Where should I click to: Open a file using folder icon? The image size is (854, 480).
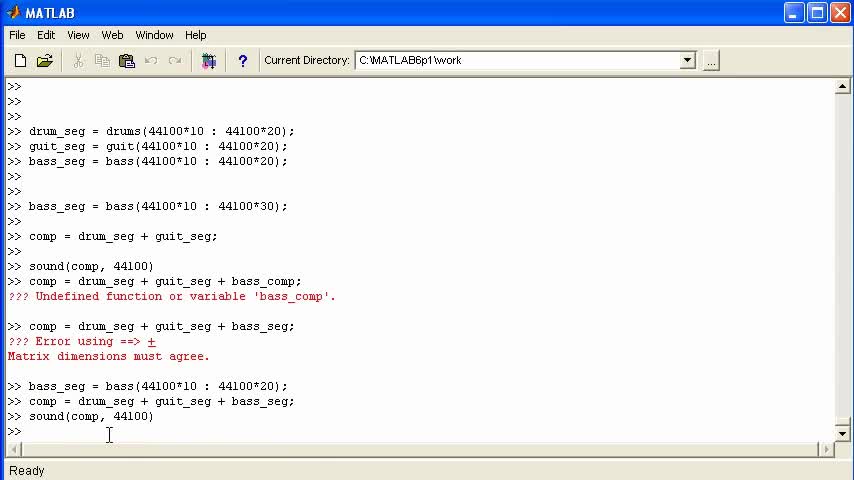pyautogui.click(x=45, y=60)
